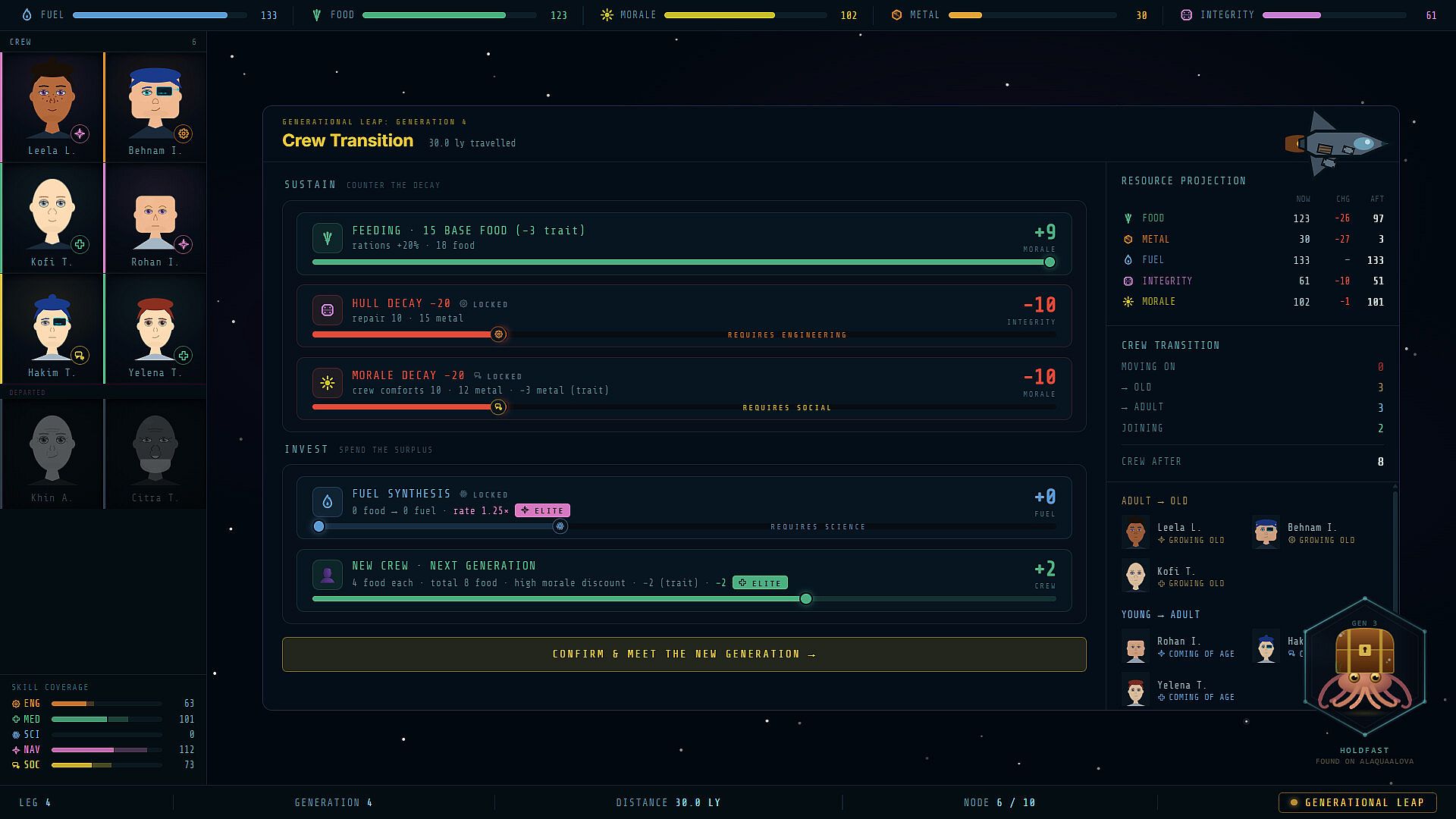Viewport: 1456px width, 819px height.
Task: Click the fuel droplet icon in top bar
Action: [x=27, y=15]
